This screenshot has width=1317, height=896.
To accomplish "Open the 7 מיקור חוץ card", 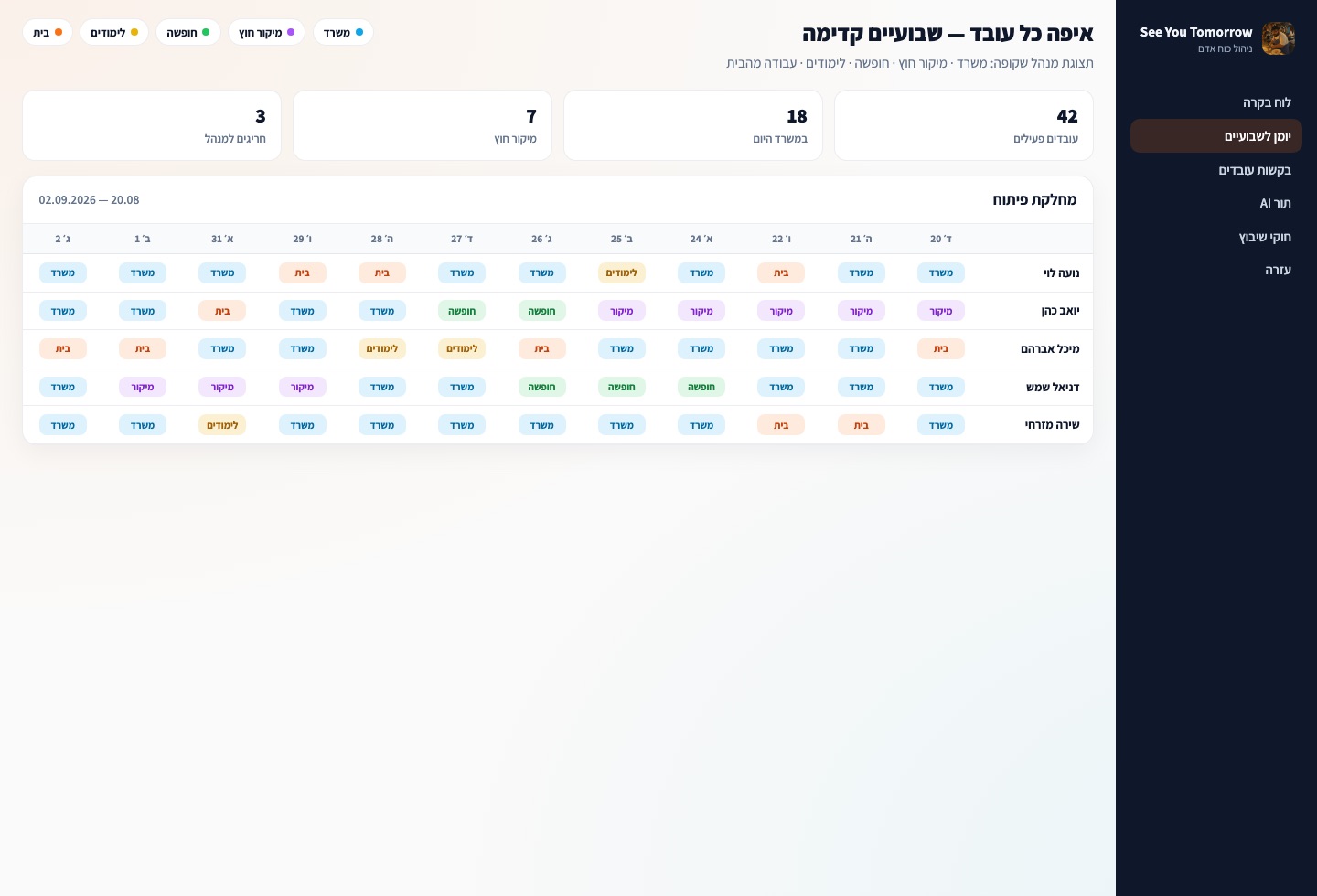I will point(423,125).
